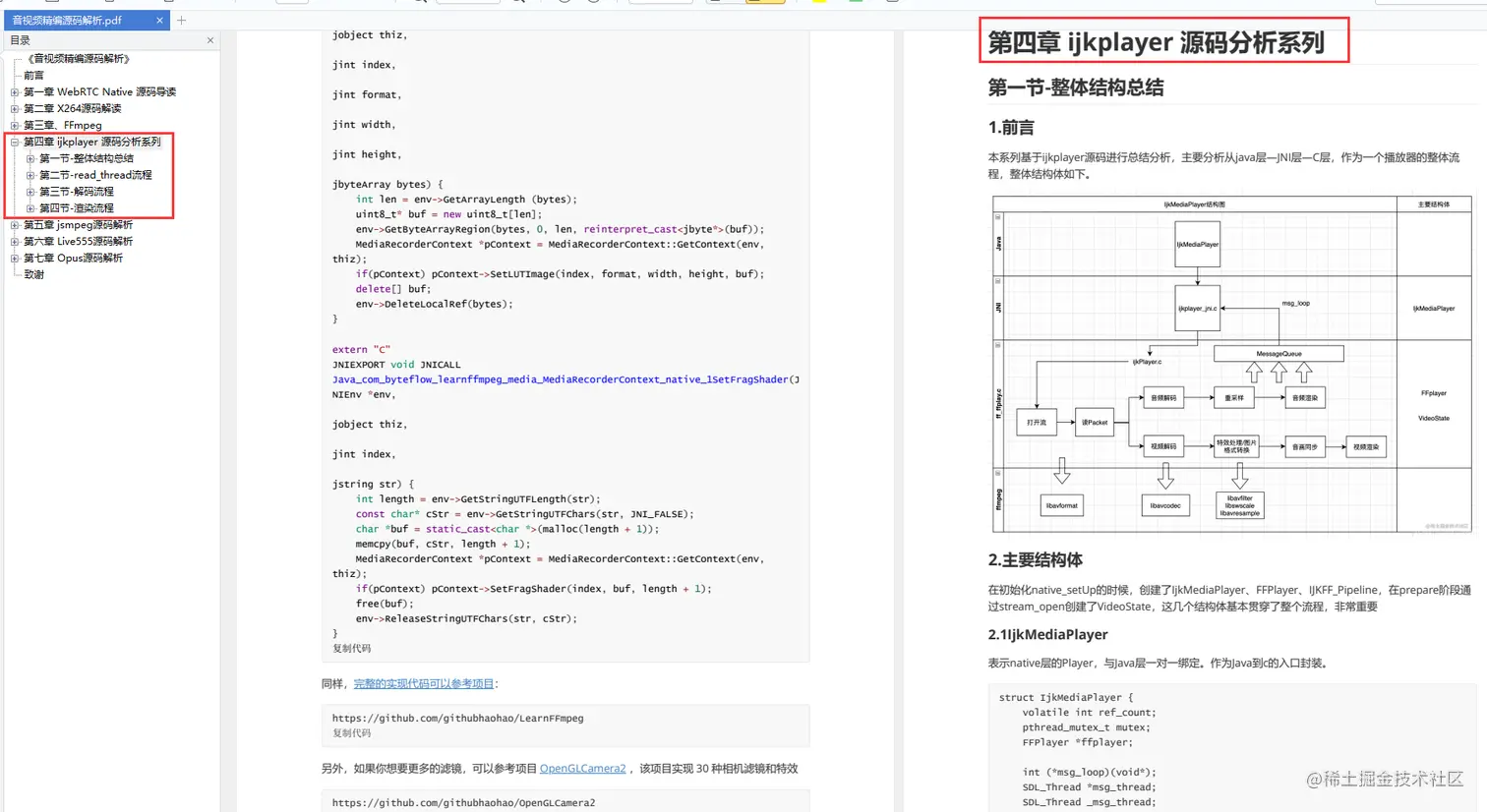The image size is (1487, 812).
Task: Jump to 第四节-渲染流程 in outline
Action: 77,208
